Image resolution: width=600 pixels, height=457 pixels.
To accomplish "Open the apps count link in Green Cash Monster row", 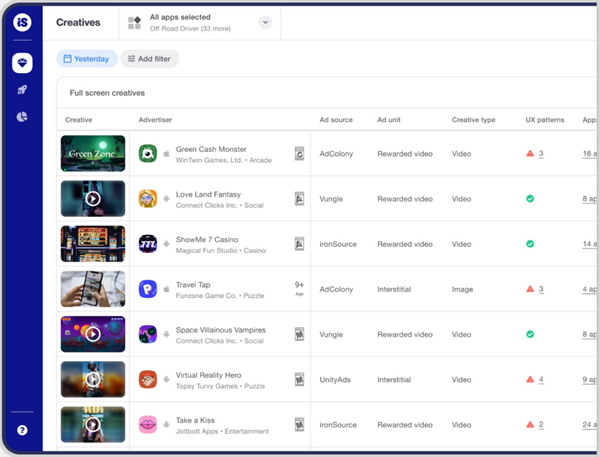I will click(590, 154).
